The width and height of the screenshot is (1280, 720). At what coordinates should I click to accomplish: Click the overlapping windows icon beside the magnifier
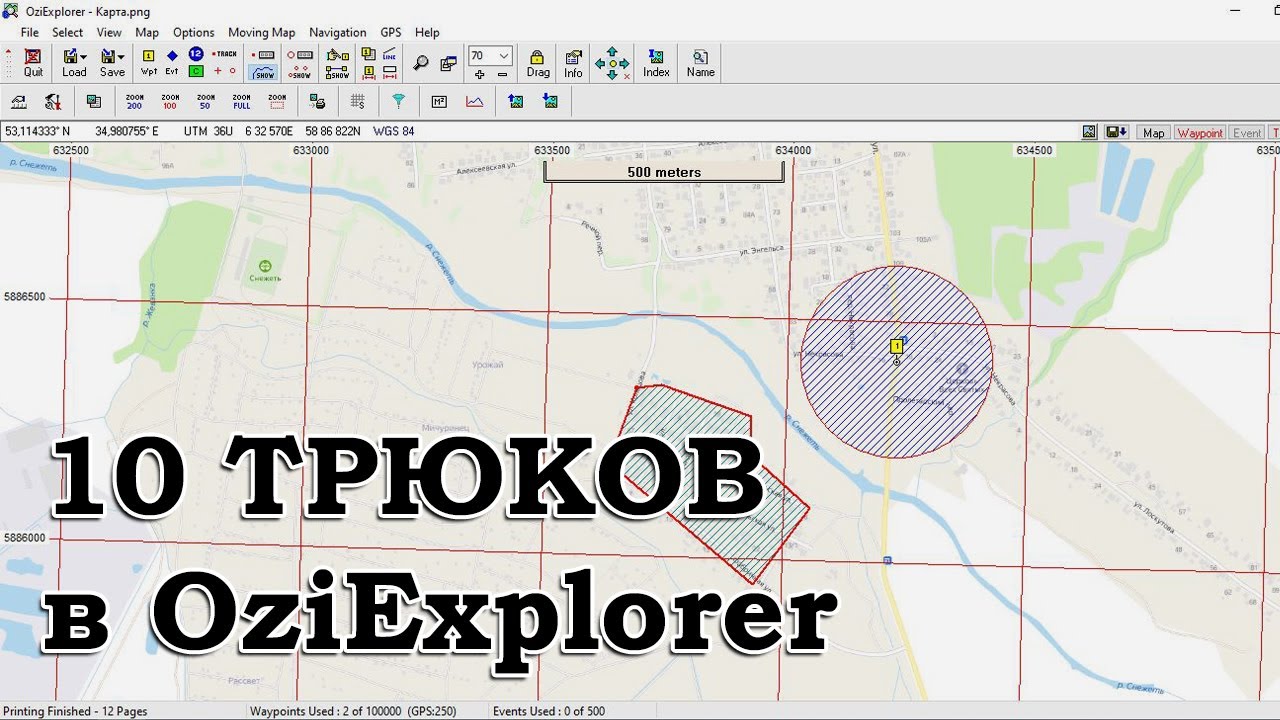pyautogui.click(x=448, y=63)
